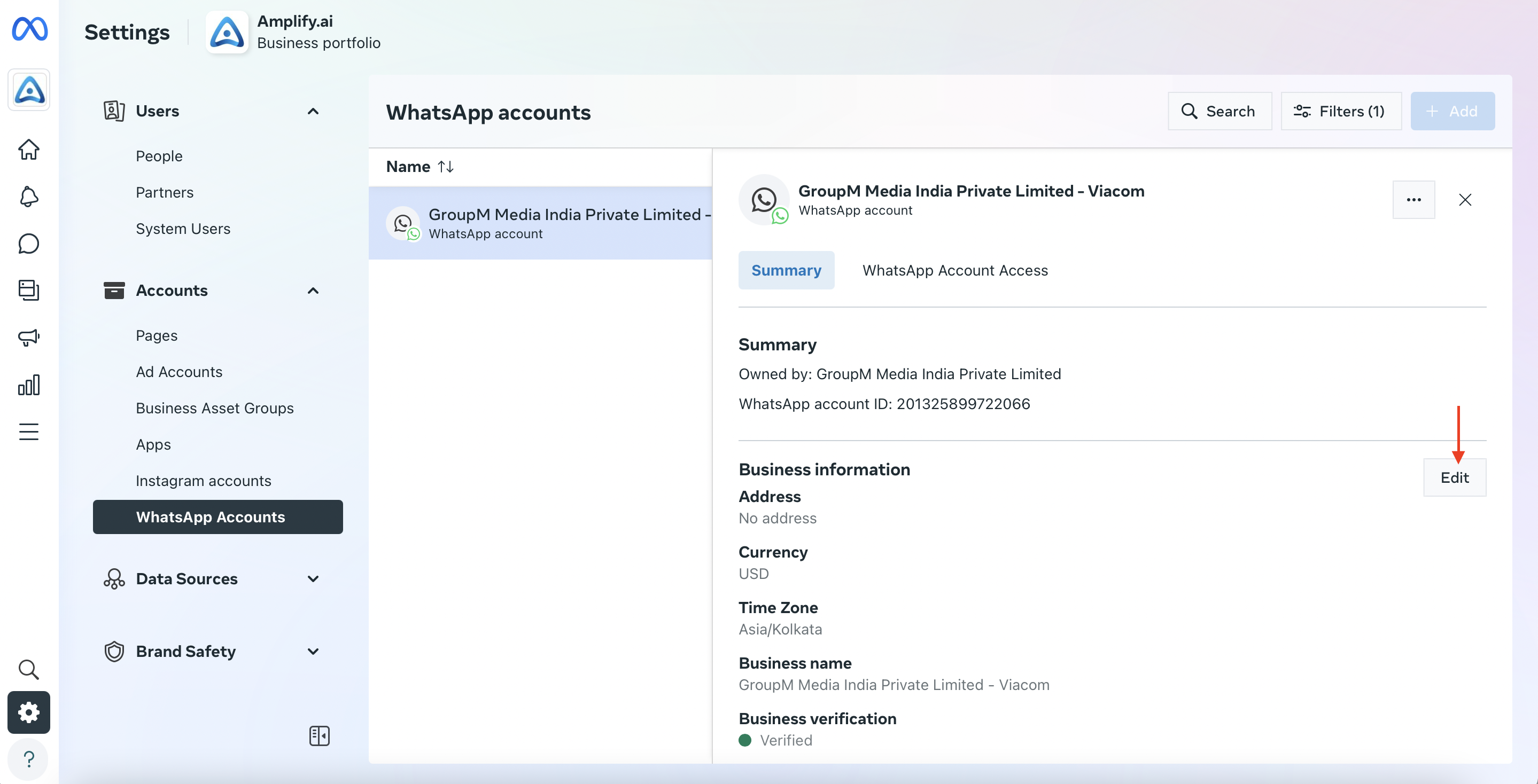This screenshot has width=1538, height=784.
Task: Select Instagram accounts in the sidebar
Action: click(203, 481)
